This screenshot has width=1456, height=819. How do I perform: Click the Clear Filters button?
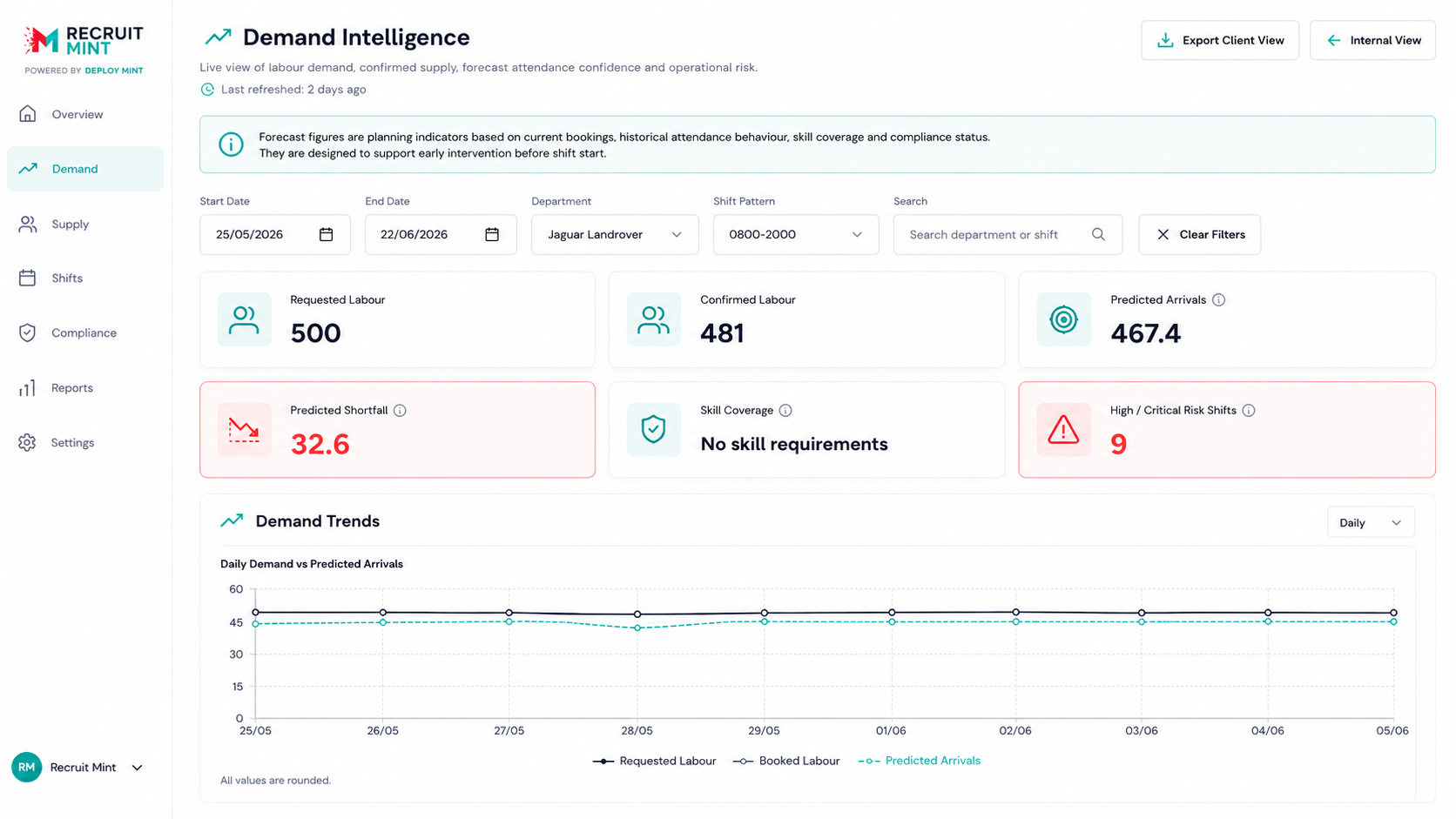click(1200, 234)
